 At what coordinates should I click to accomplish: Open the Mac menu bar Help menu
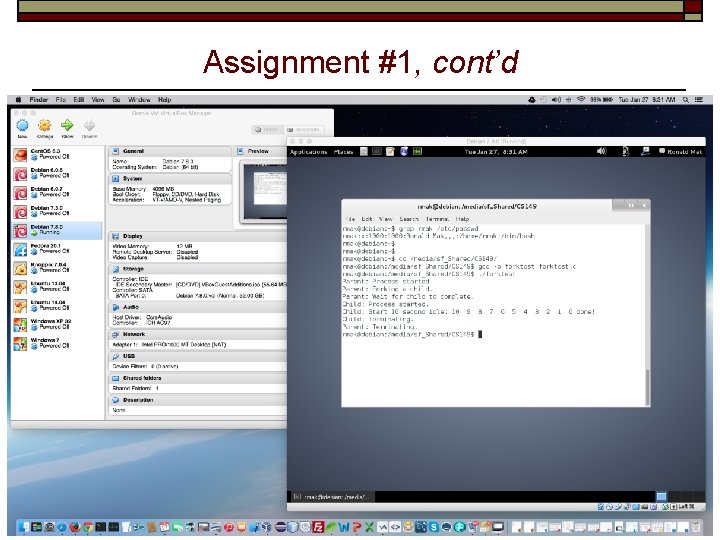click(164, 100)
